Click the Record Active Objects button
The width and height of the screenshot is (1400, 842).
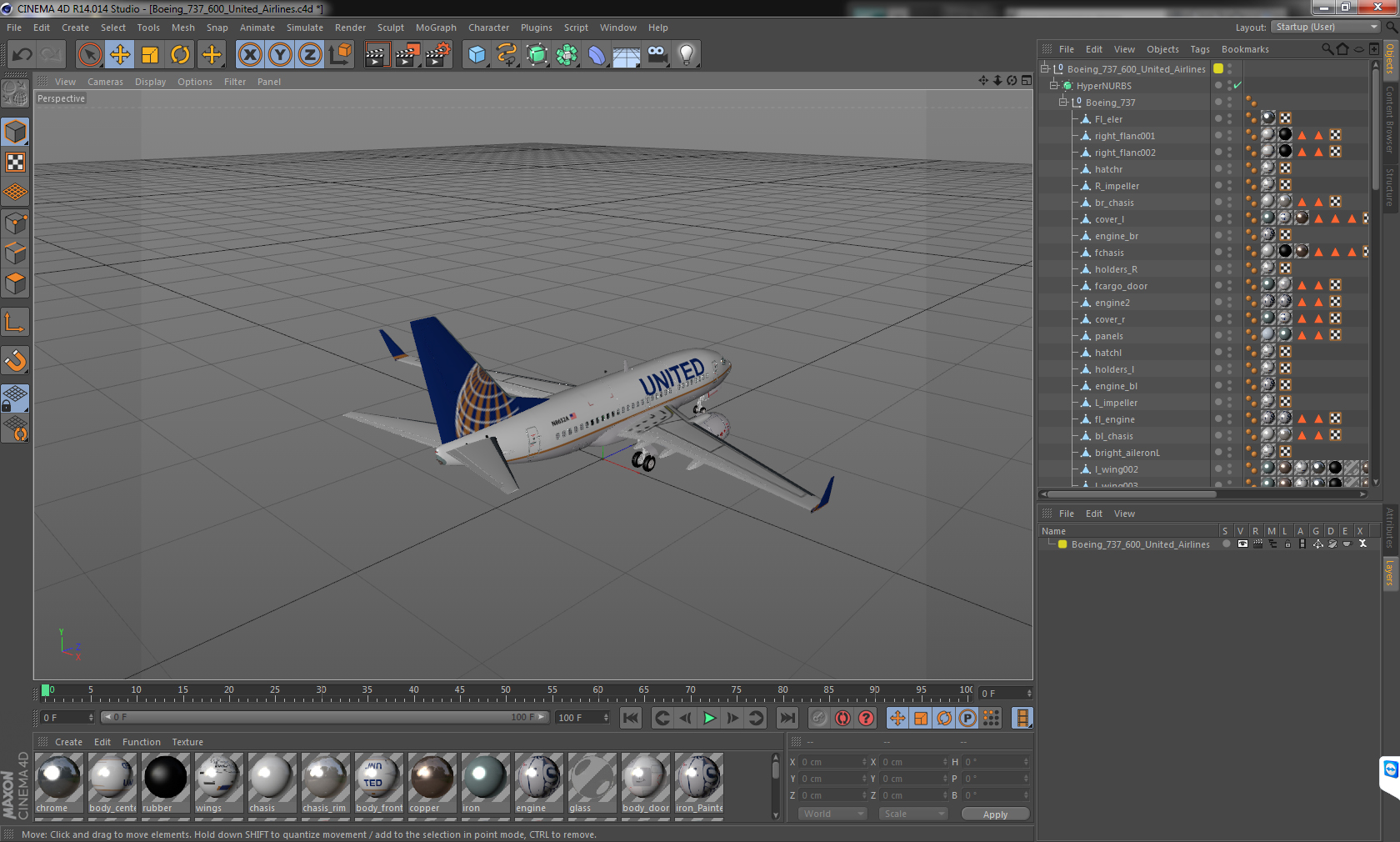coord(819,718)
